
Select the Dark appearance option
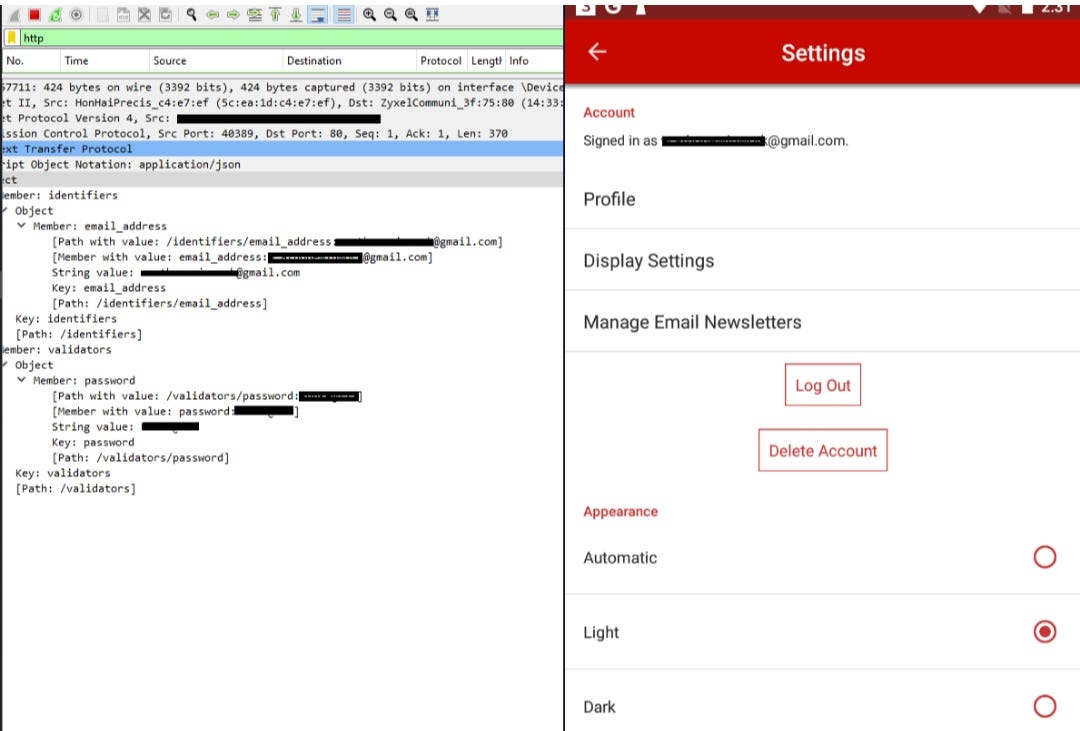[x=1044, y=706]
